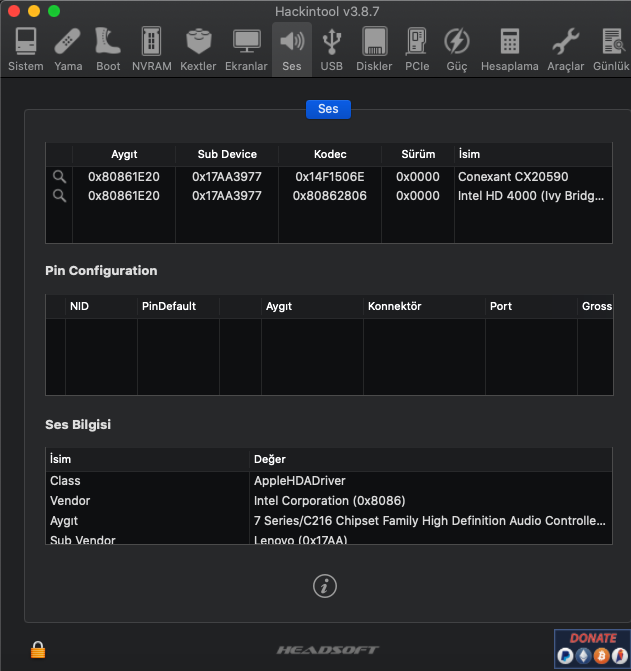Switch to the Boot section
This screenshot has width=631, height=671.
(108, 49)
